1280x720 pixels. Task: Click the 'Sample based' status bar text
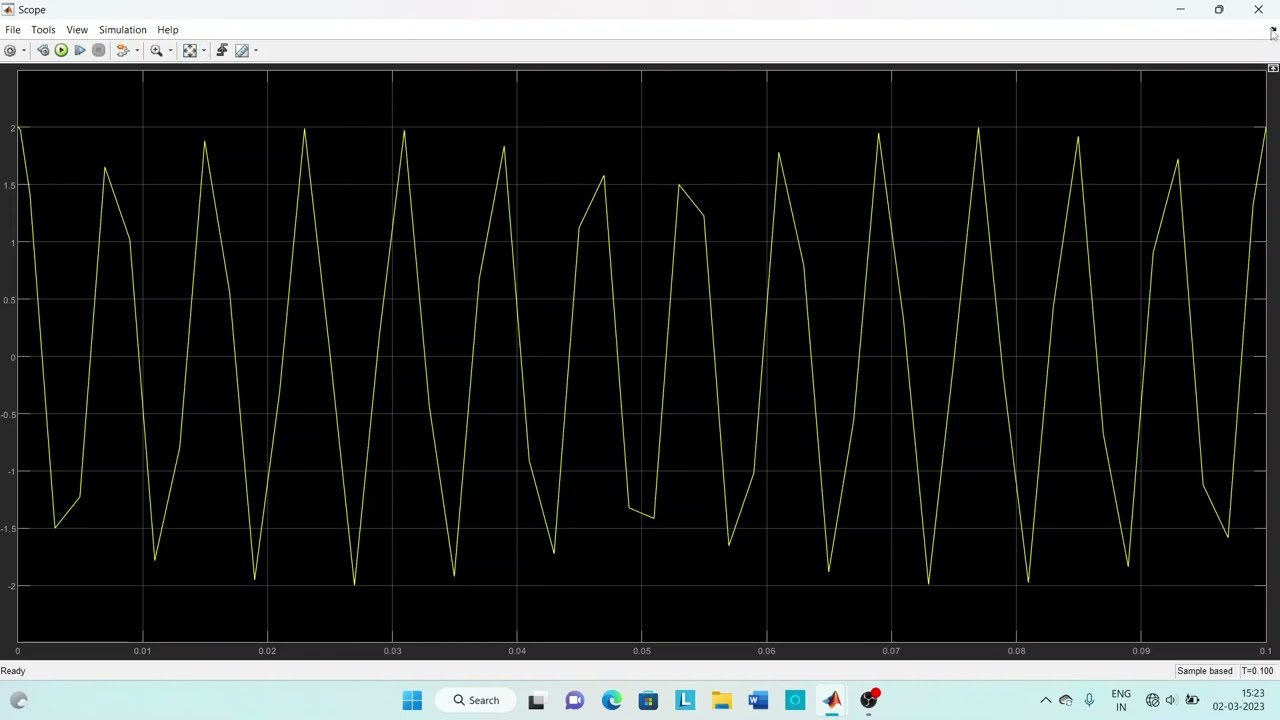point(1205,671)
